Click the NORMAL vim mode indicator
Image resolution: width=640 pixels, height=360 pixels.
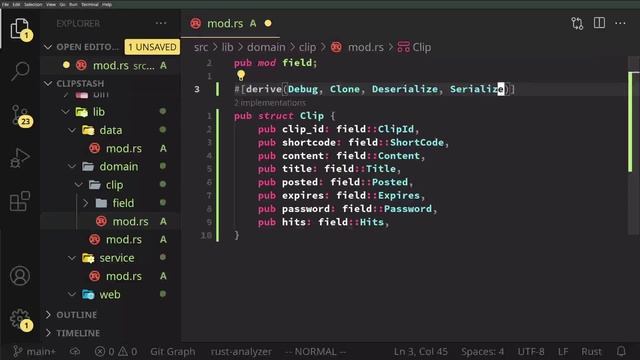(x=316, y=351)
